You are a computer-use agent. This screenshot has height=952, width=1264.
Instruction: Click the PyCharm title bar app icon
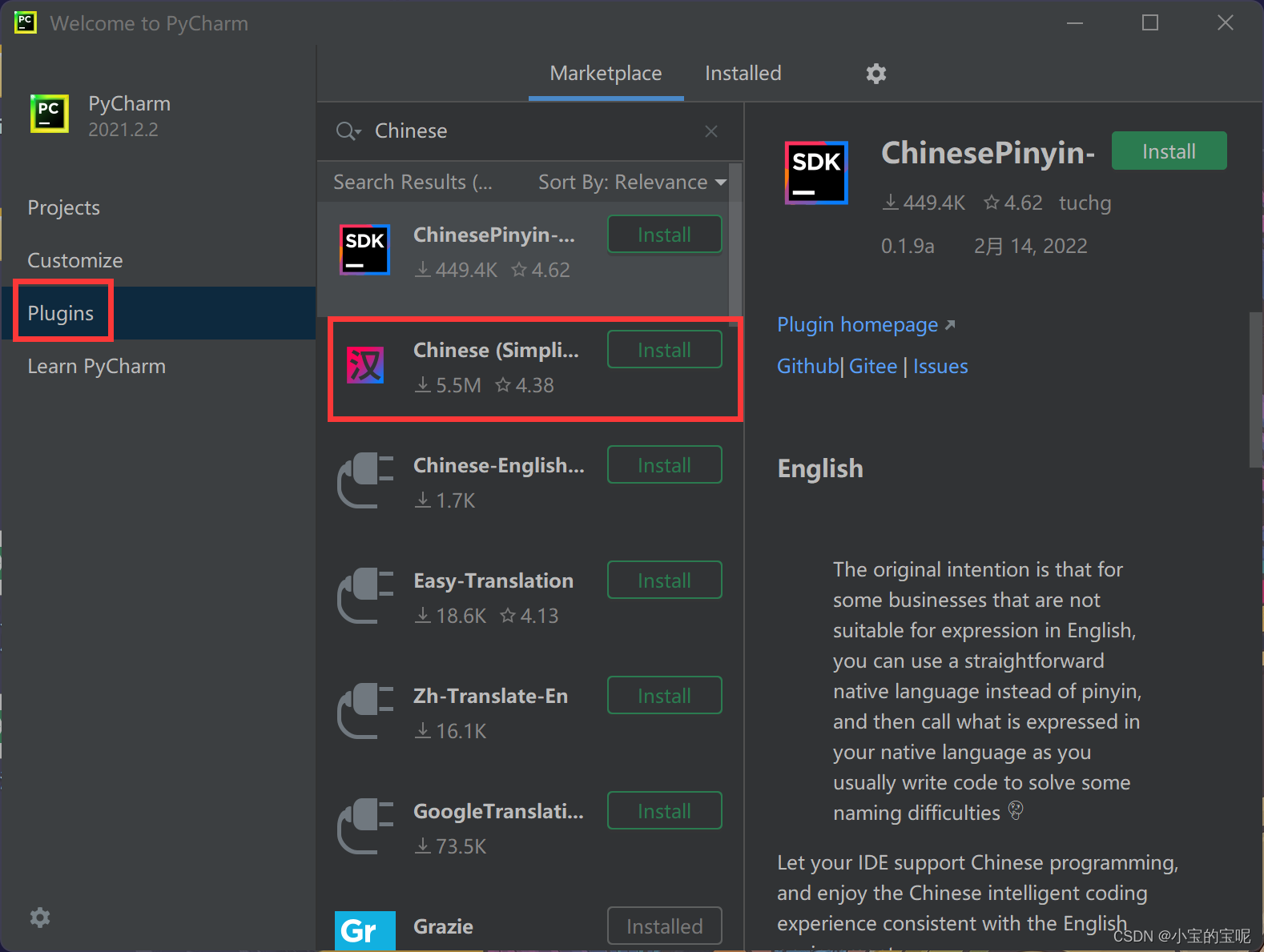(x=26, y=22)
